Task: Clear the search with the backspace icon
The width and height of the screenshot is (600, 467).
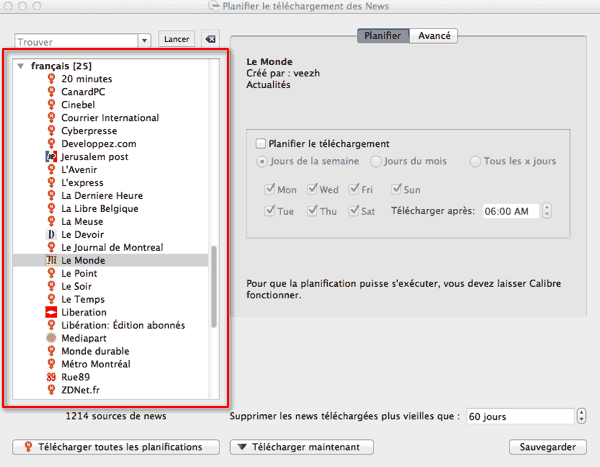Action: click(x=210, y=39)
